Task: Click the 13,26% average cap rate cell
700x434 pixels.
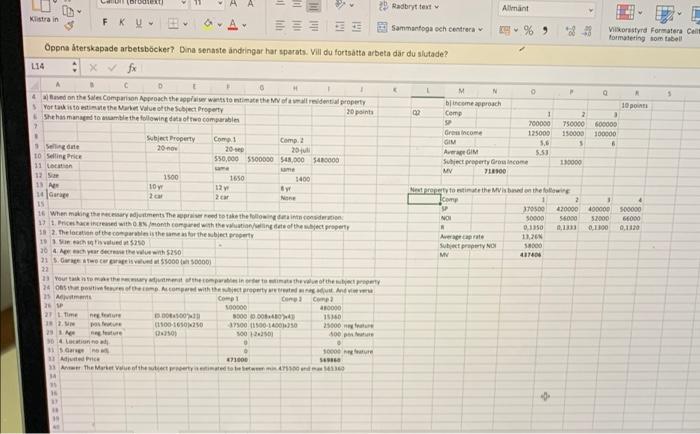Action: 532,237
